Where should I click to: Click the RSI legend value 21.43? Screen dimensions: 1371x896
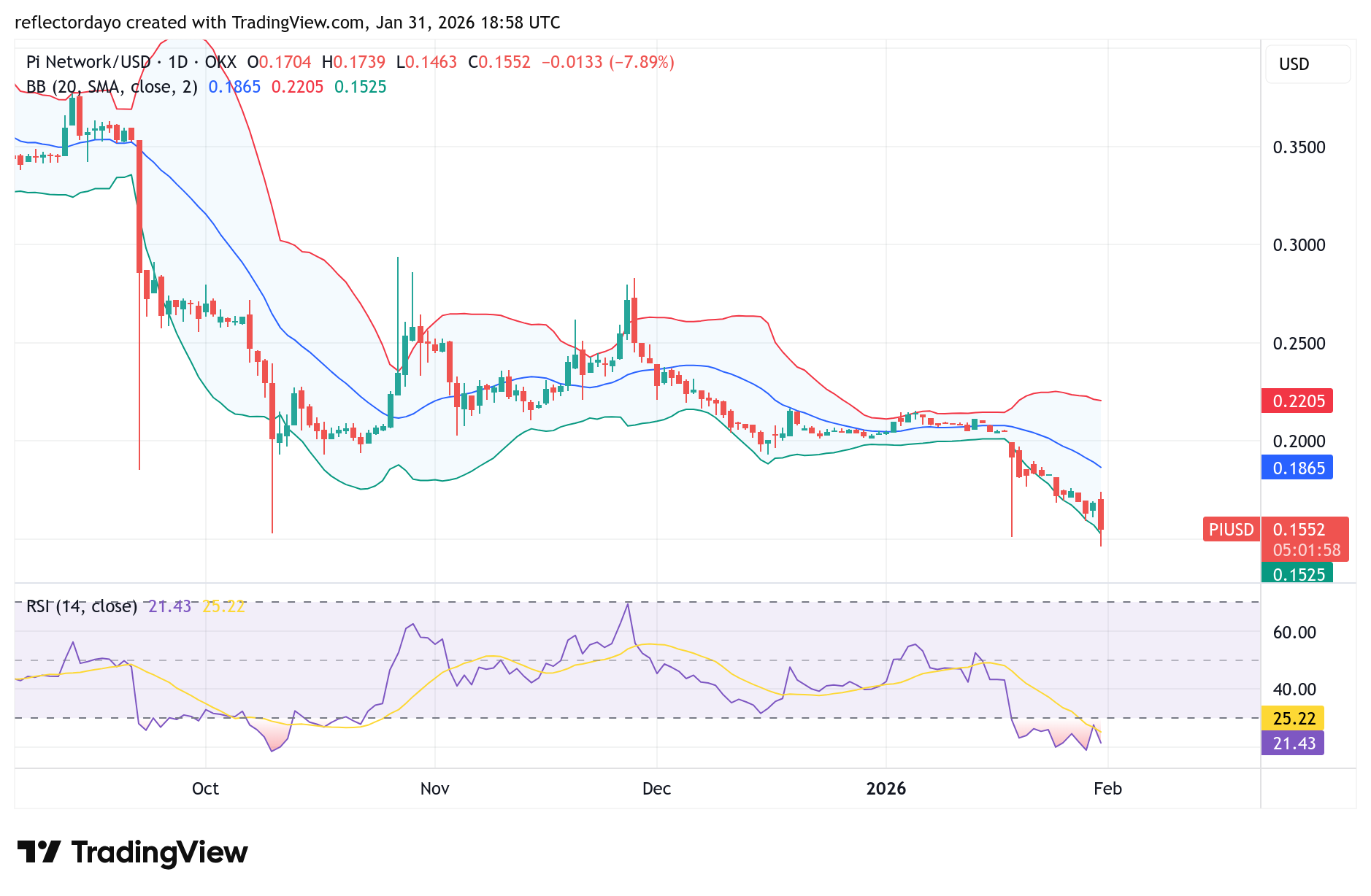[x=169, y=606]
